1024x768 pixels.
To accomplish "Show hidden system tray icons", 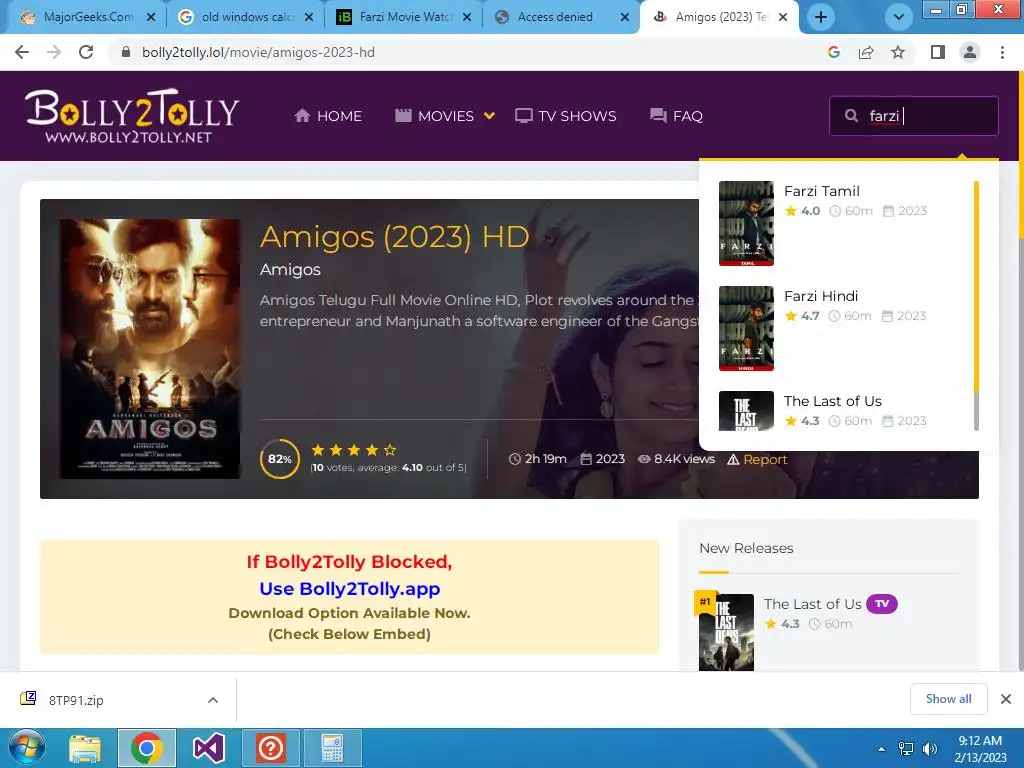I will coord(882,749).
